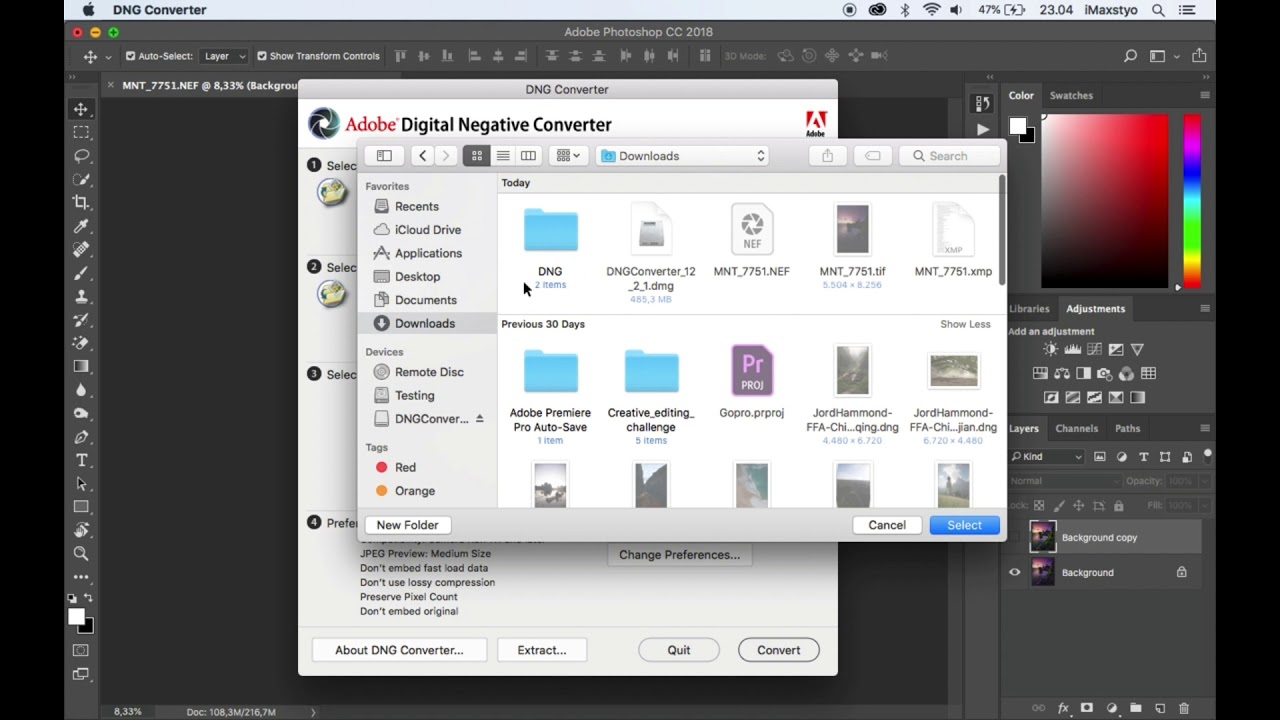Click the Convert button
The height and width of the screenshot is (720, 1280).
click(x=779, y=650)
